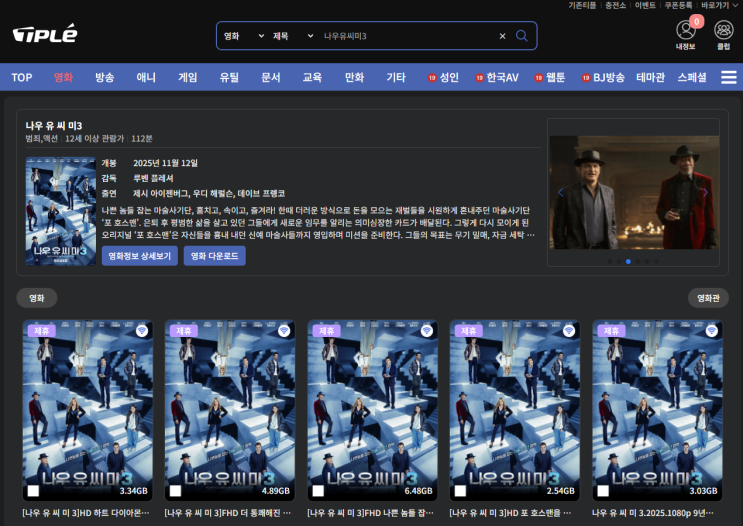
Task: Select the active blue carousel dot
Action: click(x=628, y=262)
